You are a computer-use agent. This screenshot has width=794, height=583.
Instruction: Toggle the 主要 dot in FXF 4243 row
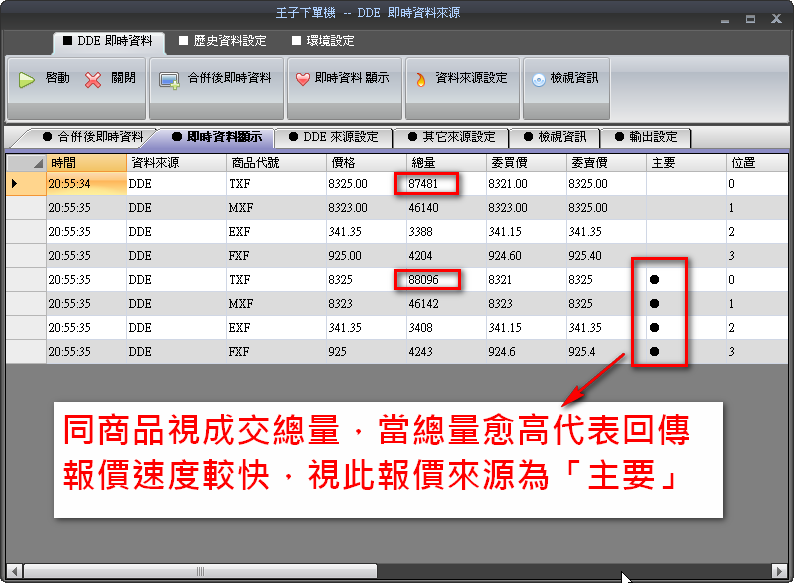point(654,351)
